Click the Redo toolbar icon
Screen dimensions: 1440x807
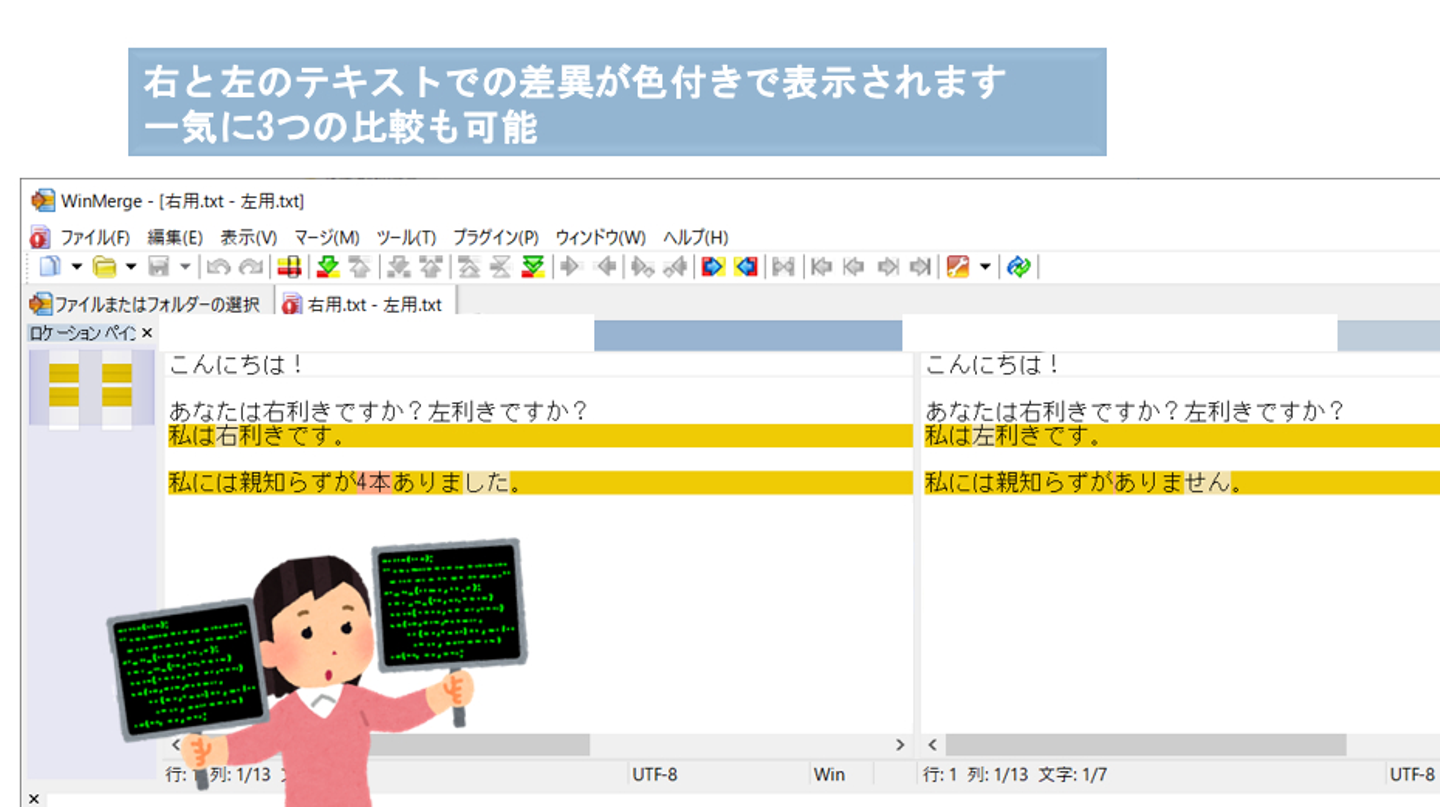coord(250,267)
